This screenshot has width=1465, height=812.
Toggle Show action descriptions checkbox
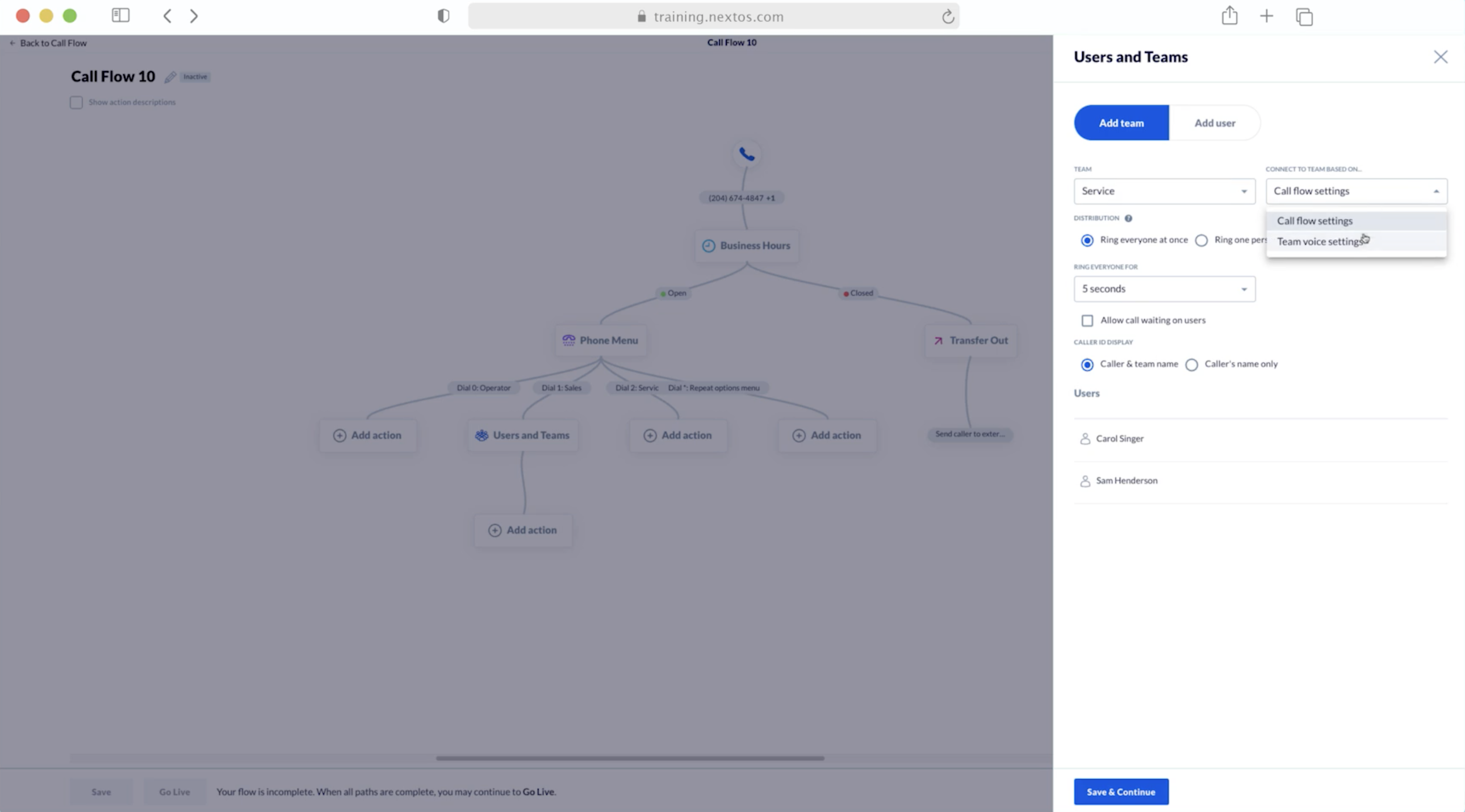[76, 102]
